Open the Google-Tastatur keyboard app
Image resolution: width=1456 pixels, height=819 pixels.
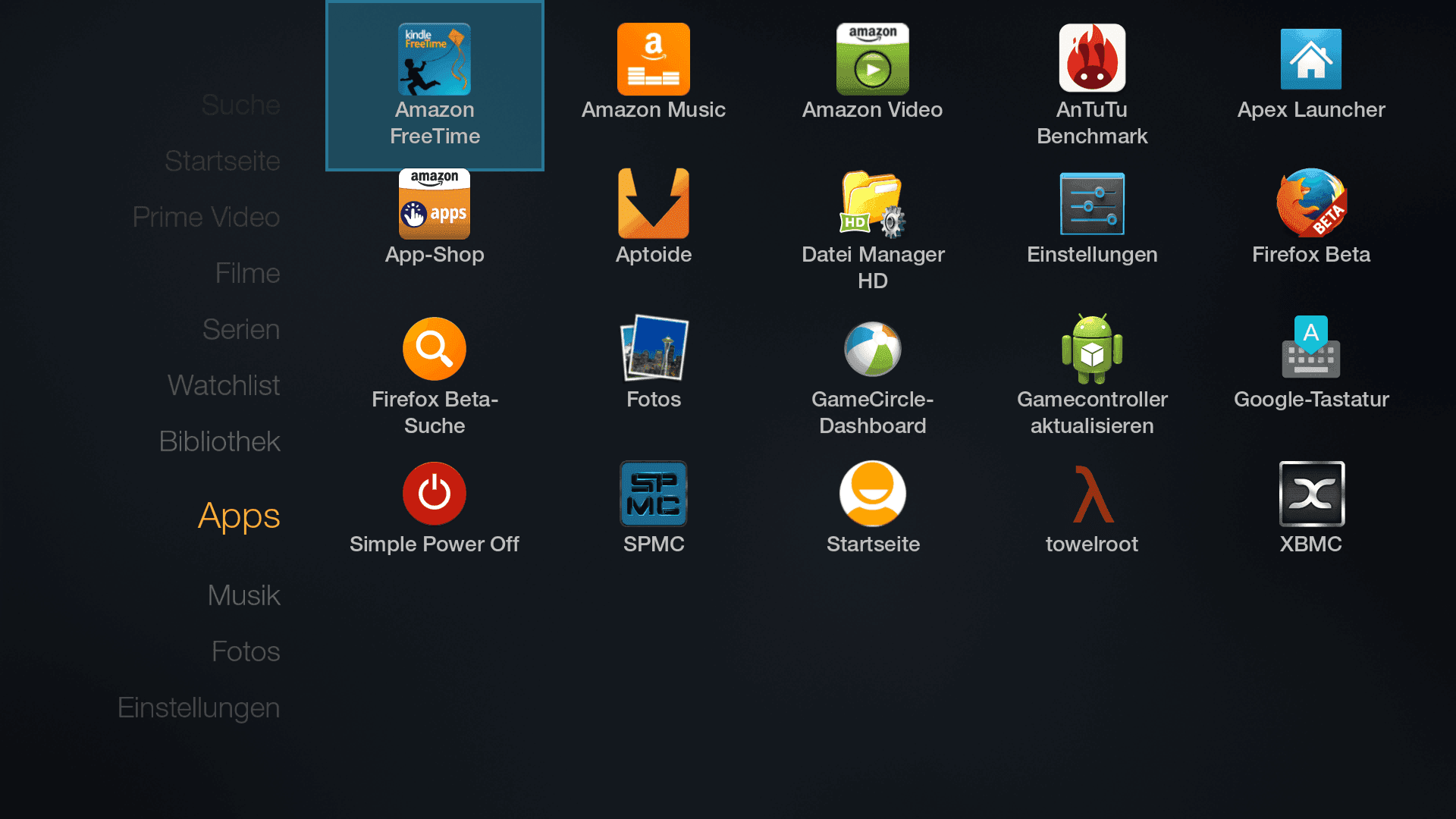pos(1310,349)
